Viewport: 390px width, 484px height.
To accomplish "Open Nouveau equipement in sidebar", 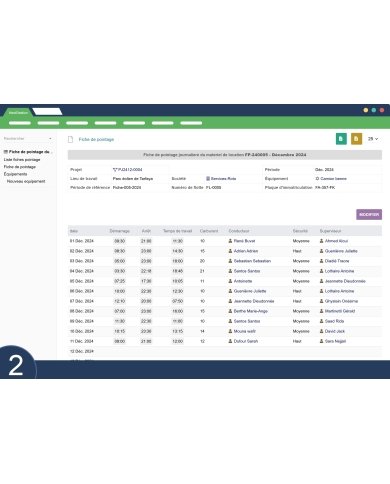I will coord(26,181).
